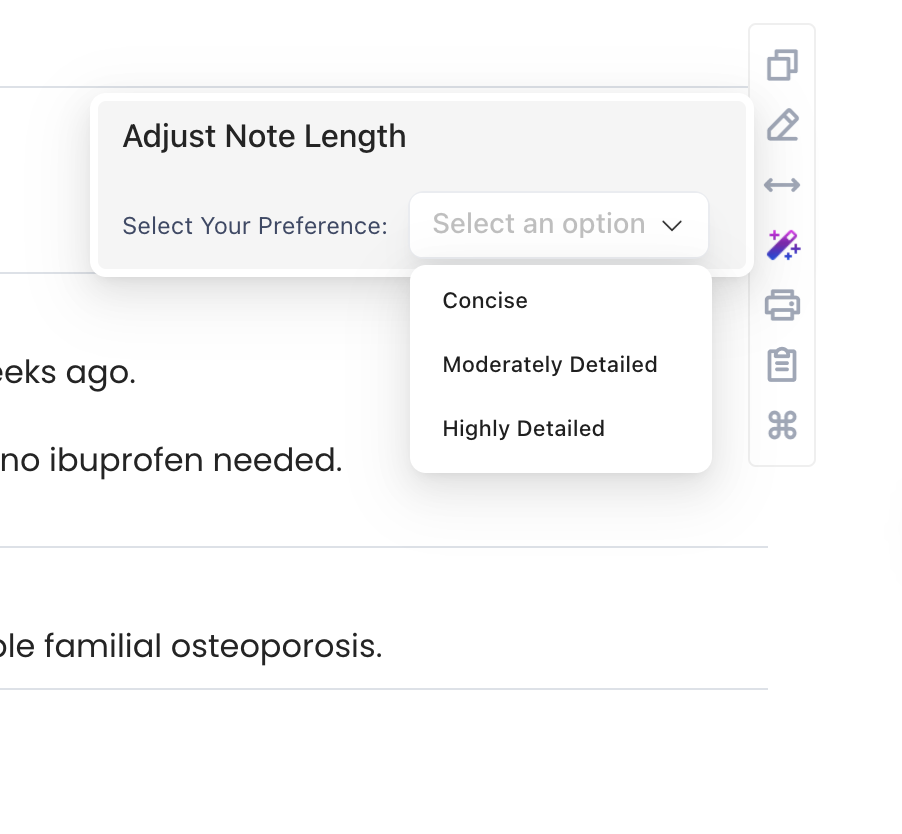This screenshot has height=834, width=902.
Task: Click the printer icon
Action: pos(782,304)
